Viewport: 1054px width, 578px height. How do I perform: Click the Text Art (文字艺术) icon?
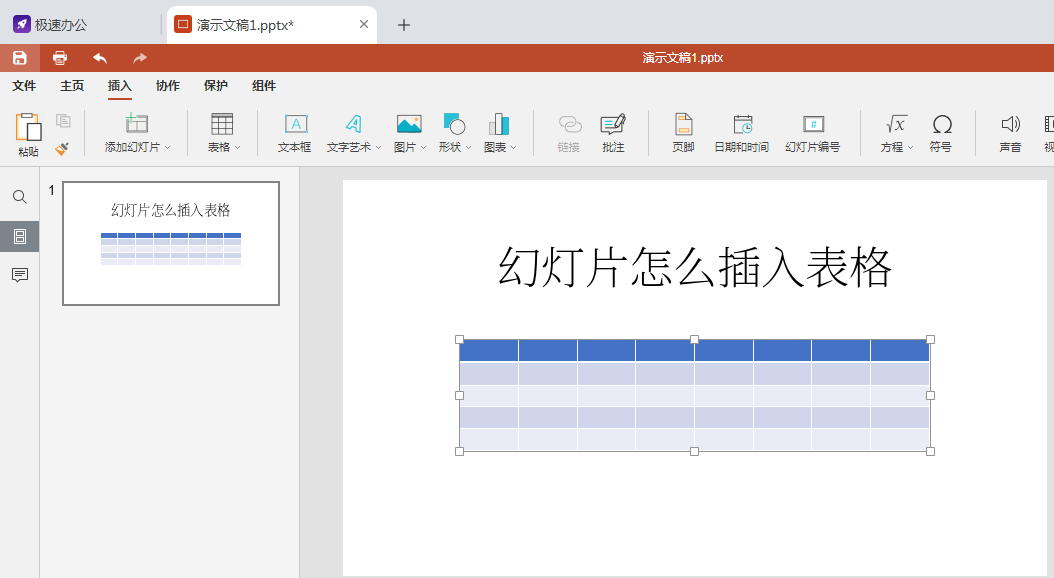coord(353,124)
